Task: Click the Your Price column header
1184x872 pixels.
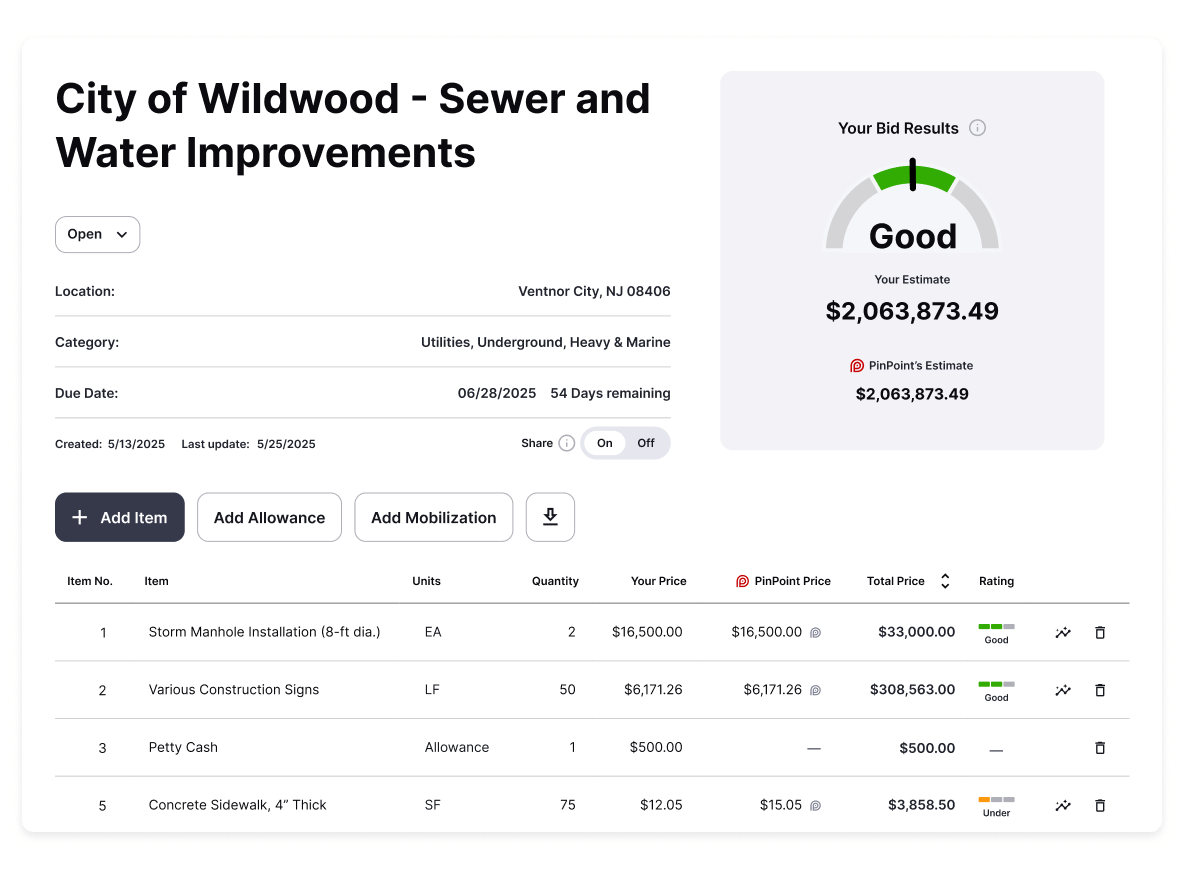Action: (x=658, y=581)
